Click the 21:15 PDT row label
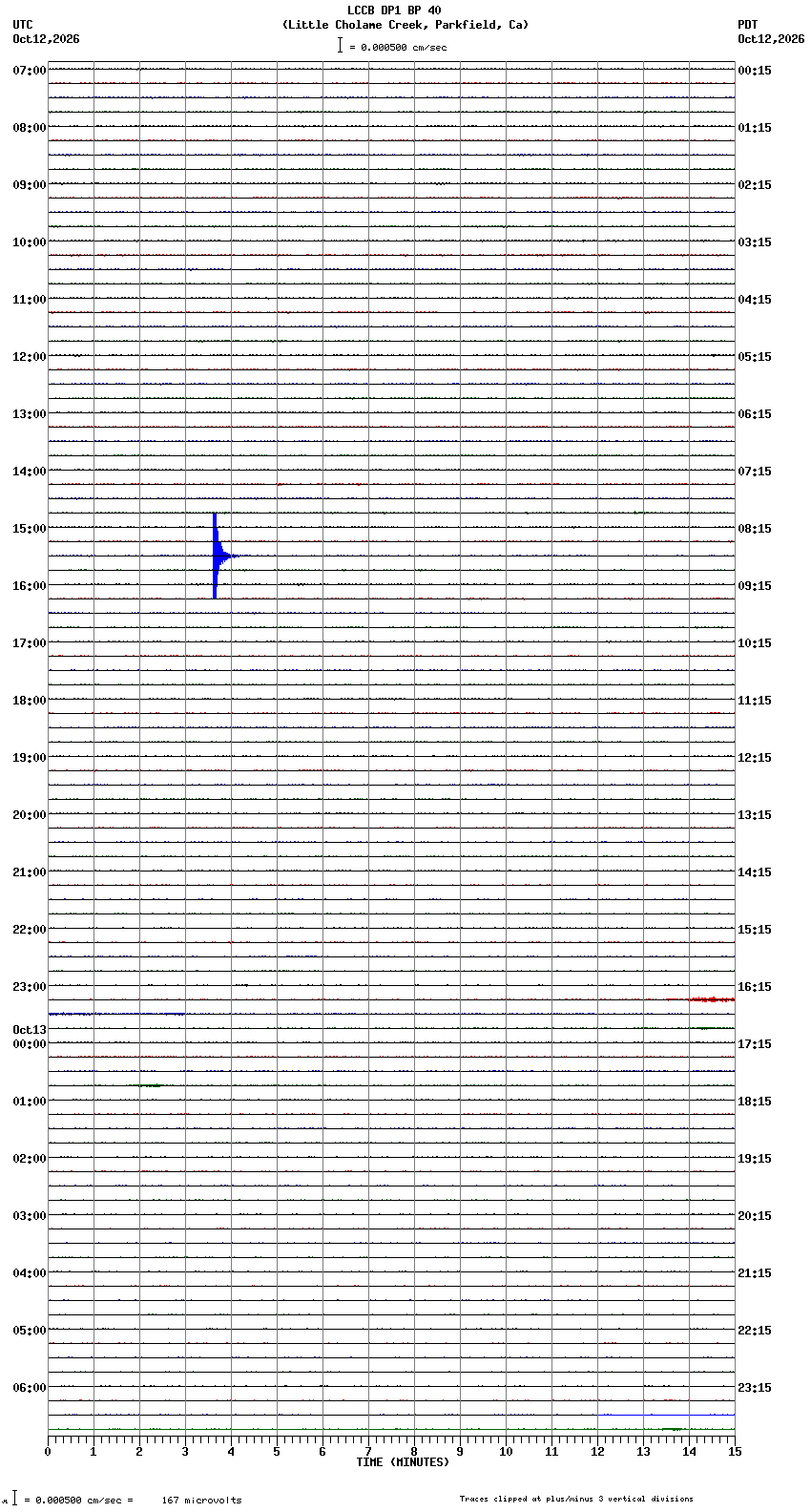 click(x=755, y=1273)
